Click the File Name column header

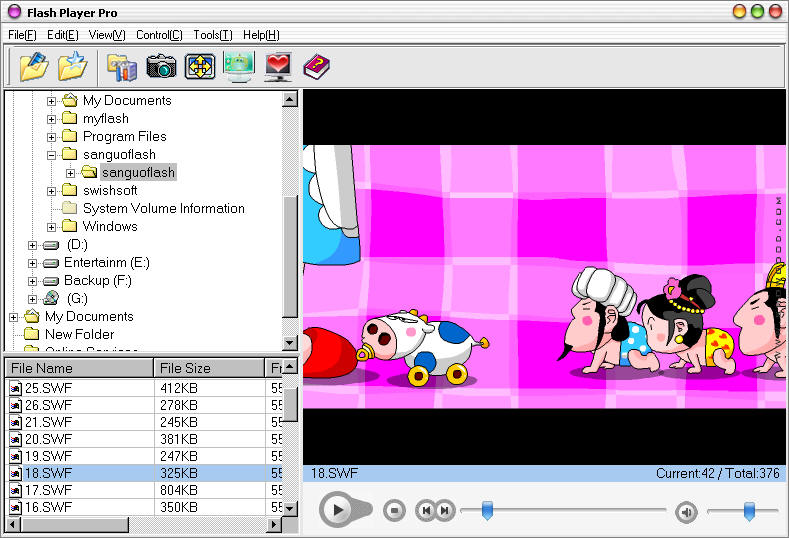(x=78, y=368)
